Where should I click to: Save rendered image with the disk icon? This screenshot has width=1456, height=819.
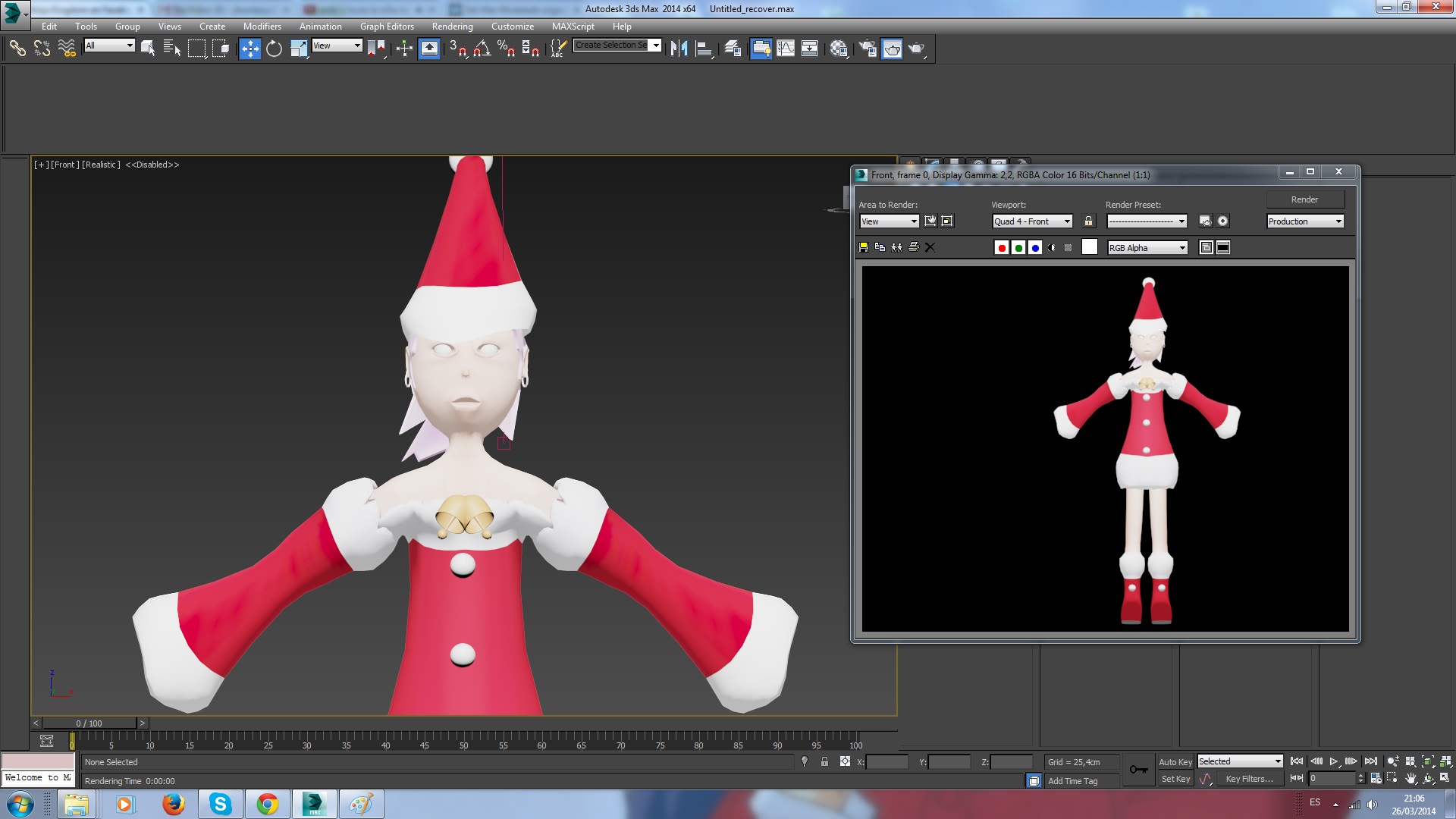(864, 247)
